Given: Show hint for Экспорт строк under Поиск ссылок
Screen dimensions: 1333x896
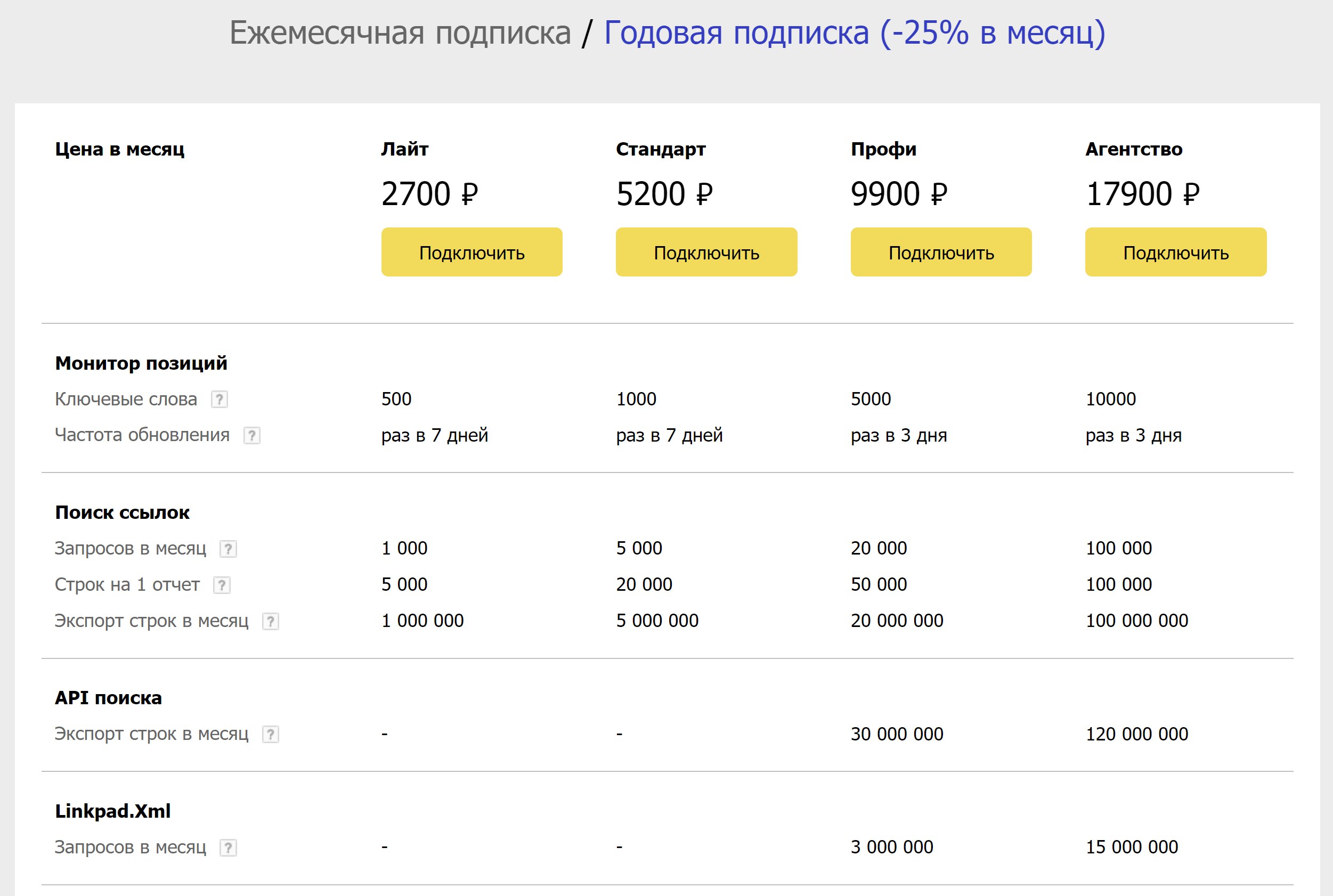Looking at the screenshot, I should (x=270, y=621).
